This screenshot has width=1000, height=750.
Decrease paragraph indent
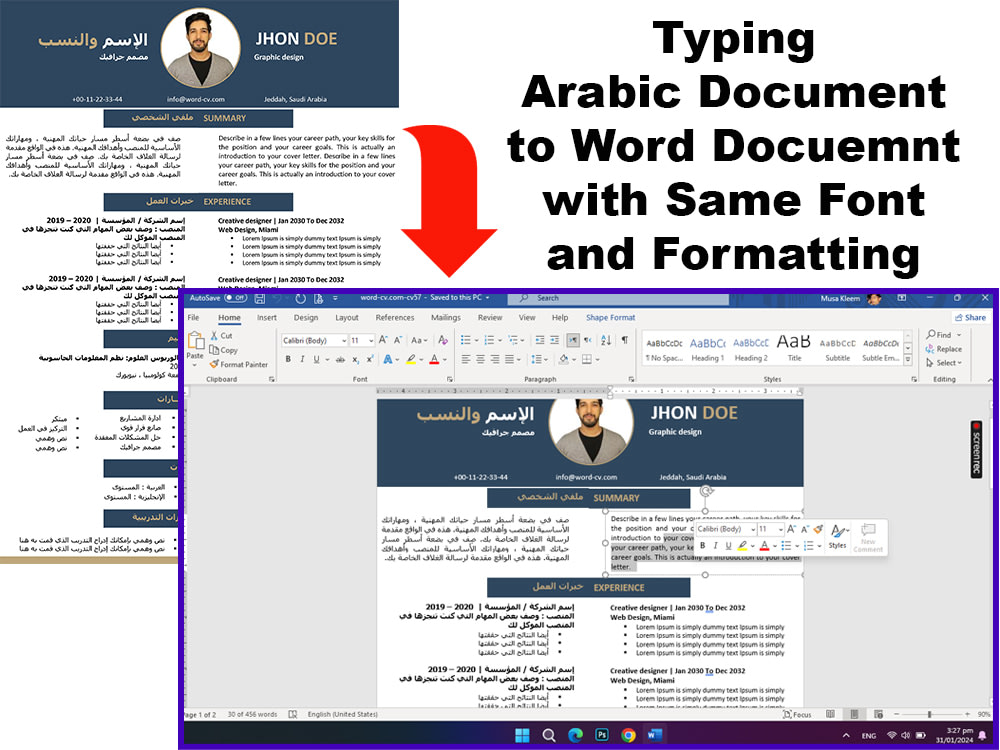pos(540,340)
